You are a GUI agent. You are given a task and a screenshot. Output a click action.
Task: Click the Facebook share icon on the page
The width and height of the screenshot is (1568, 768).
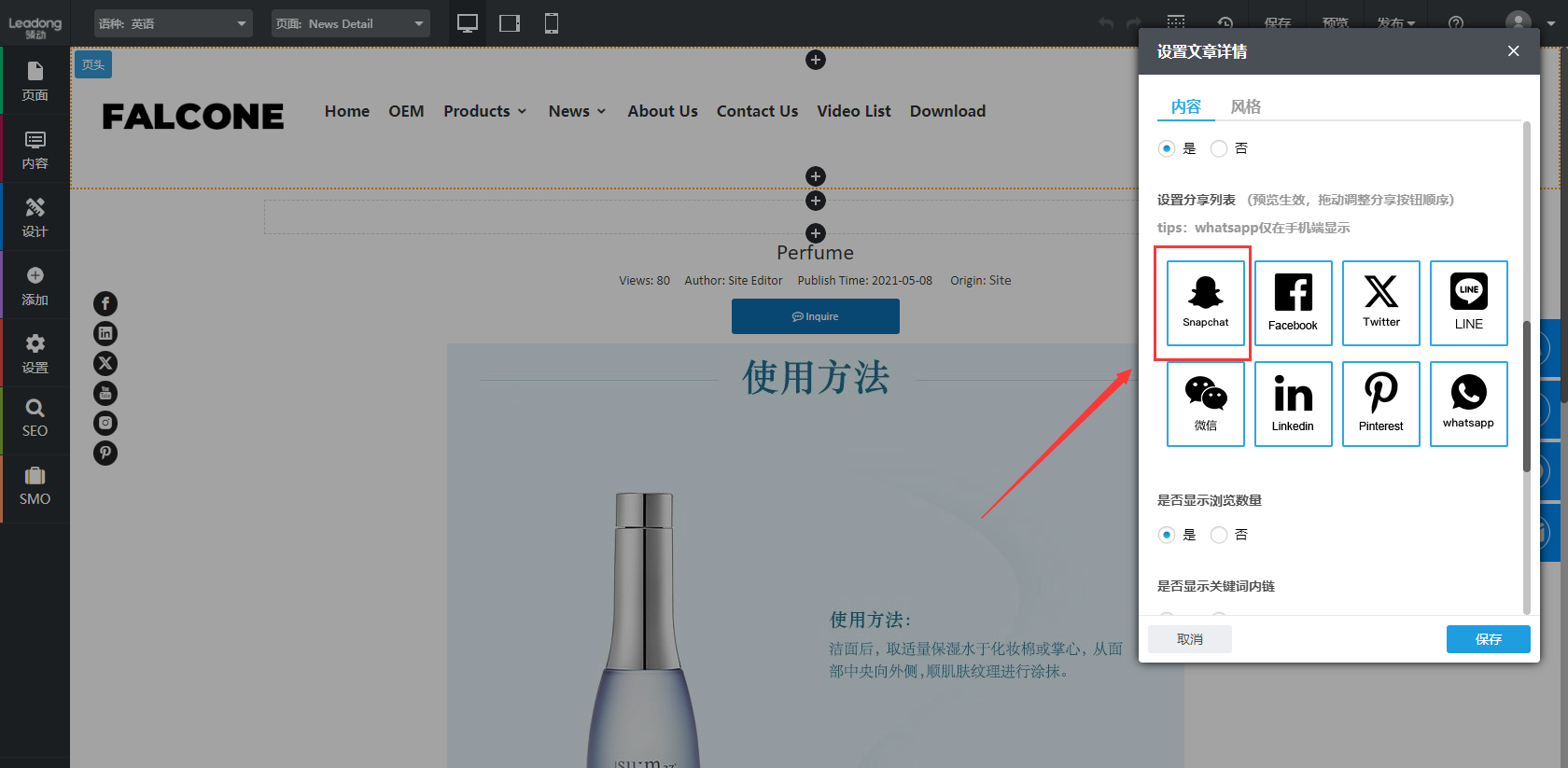(105, 303)
